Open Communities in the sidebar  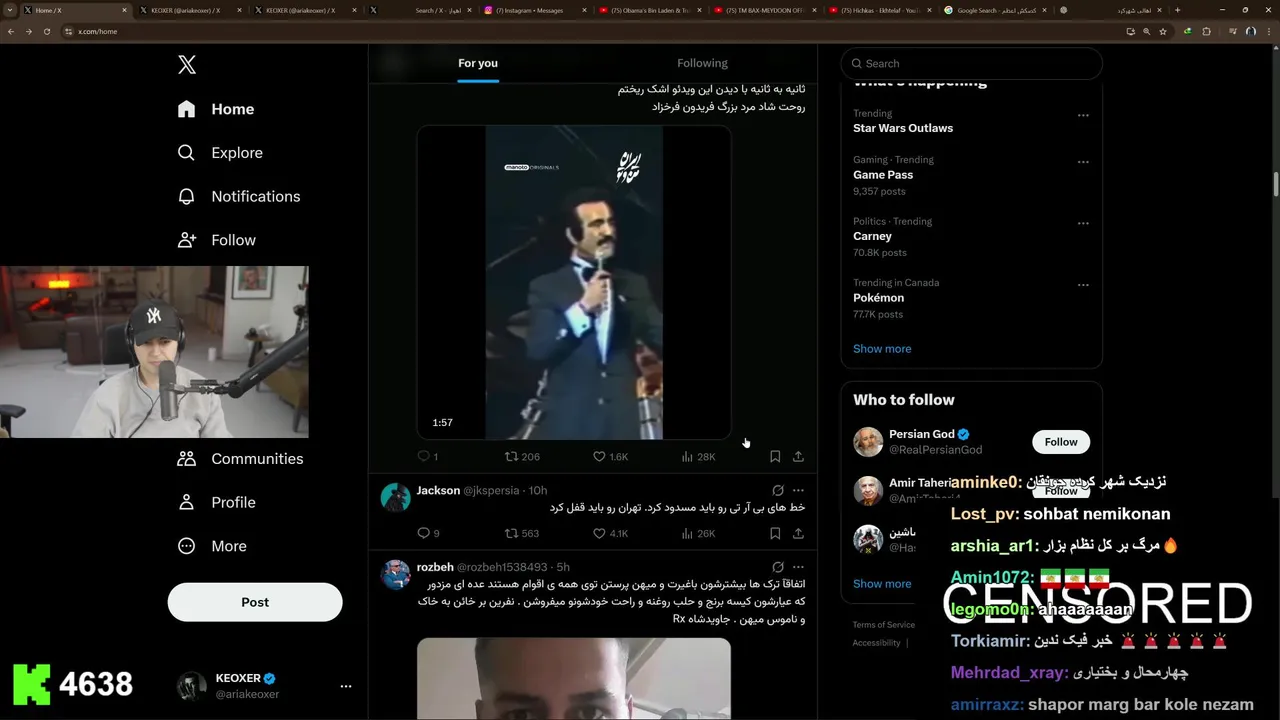pyautogui.click(x=240, y=459)
